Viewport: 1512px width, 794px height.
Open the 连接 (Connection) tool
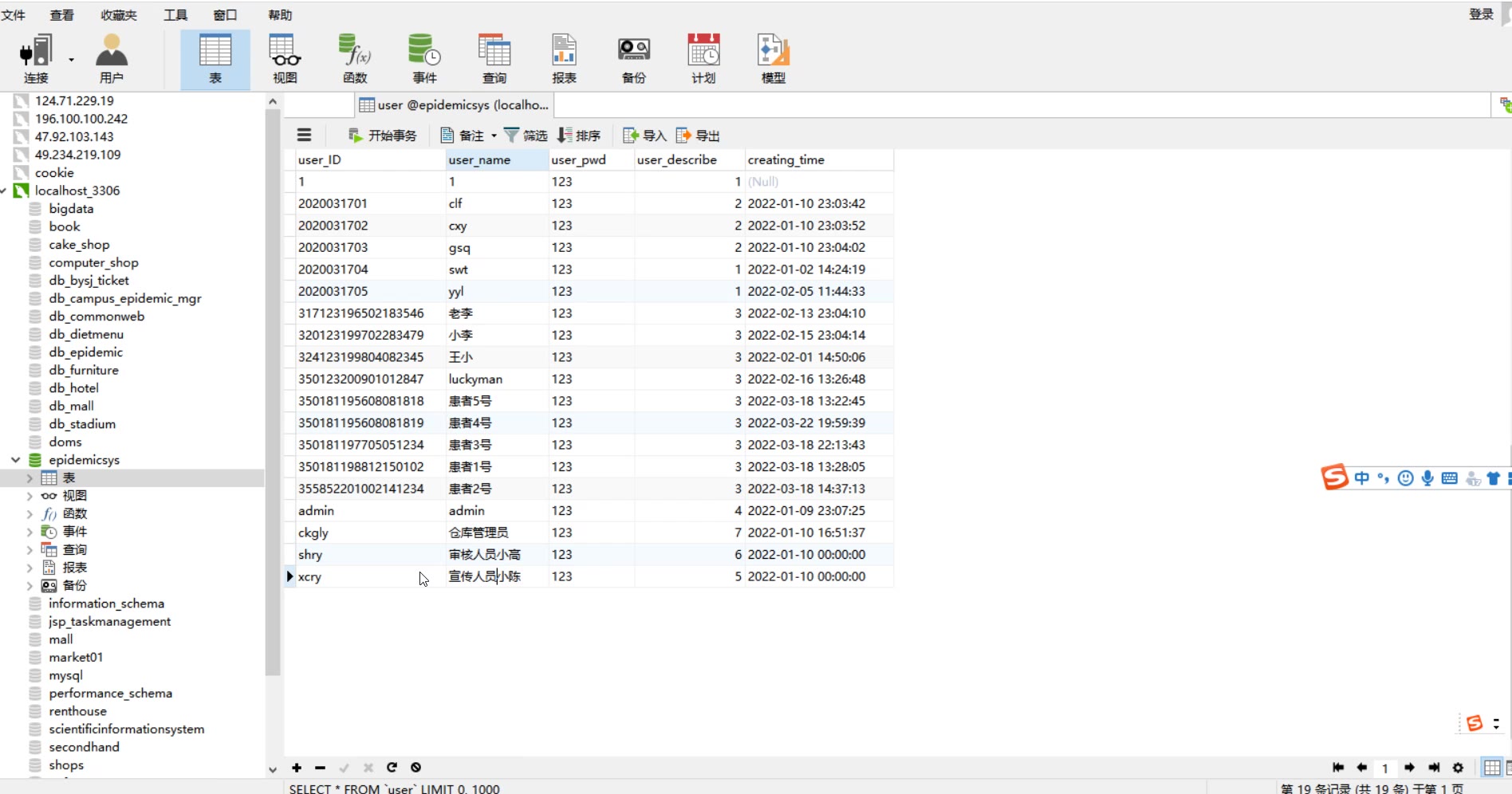(36, 59)
